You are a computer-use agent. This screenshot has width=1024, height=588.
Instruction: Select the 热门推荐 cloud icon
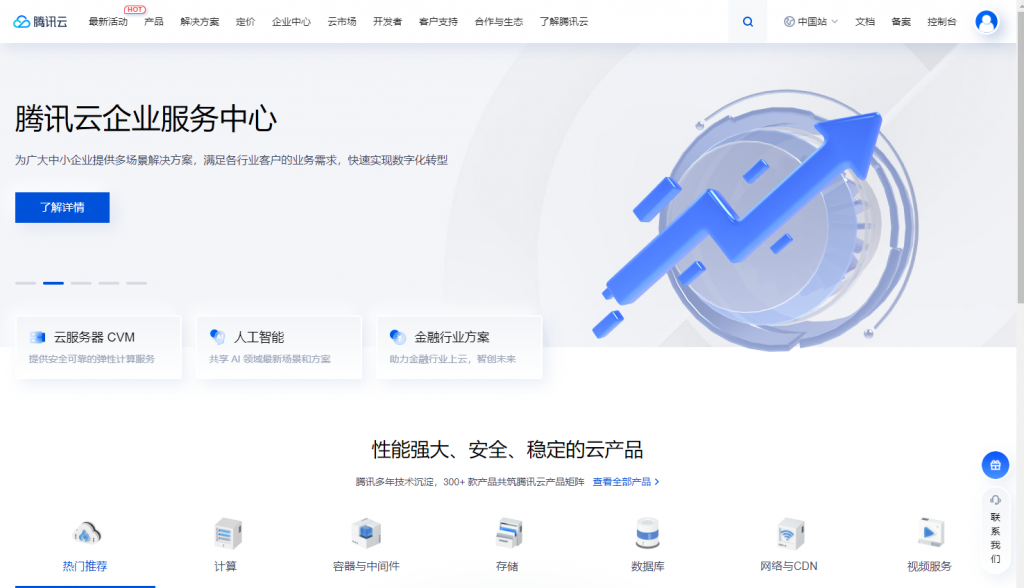click(86, 534)
